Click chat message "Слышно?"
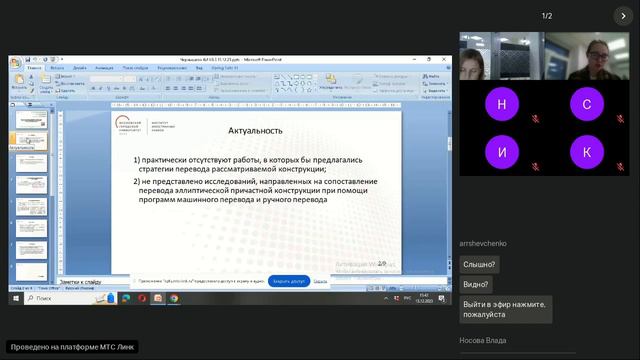Image resolution: width=640 pixels, height=360 pixels. click(479, 264)
